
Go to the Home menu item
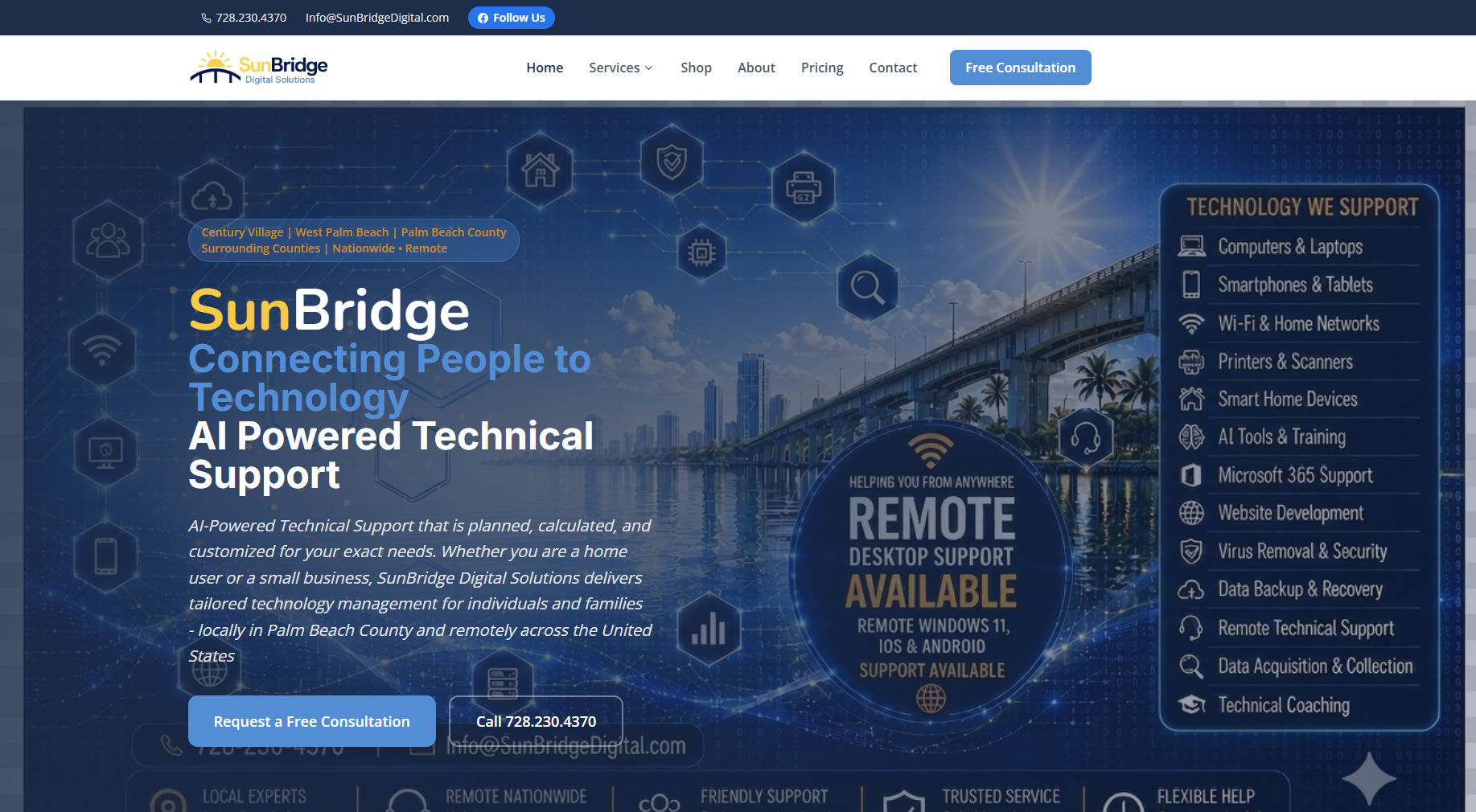coord(545,68)
